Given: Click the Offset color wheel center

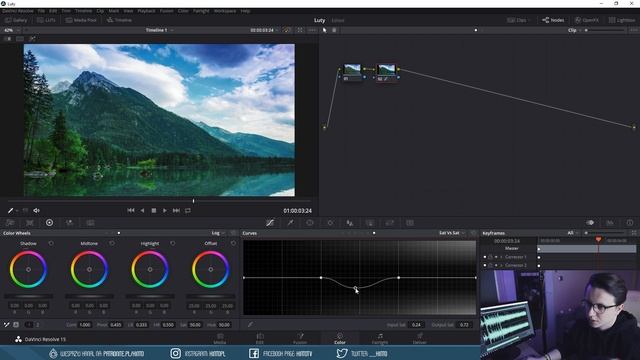Looking at the screenshot, I should tap(211, 269).
